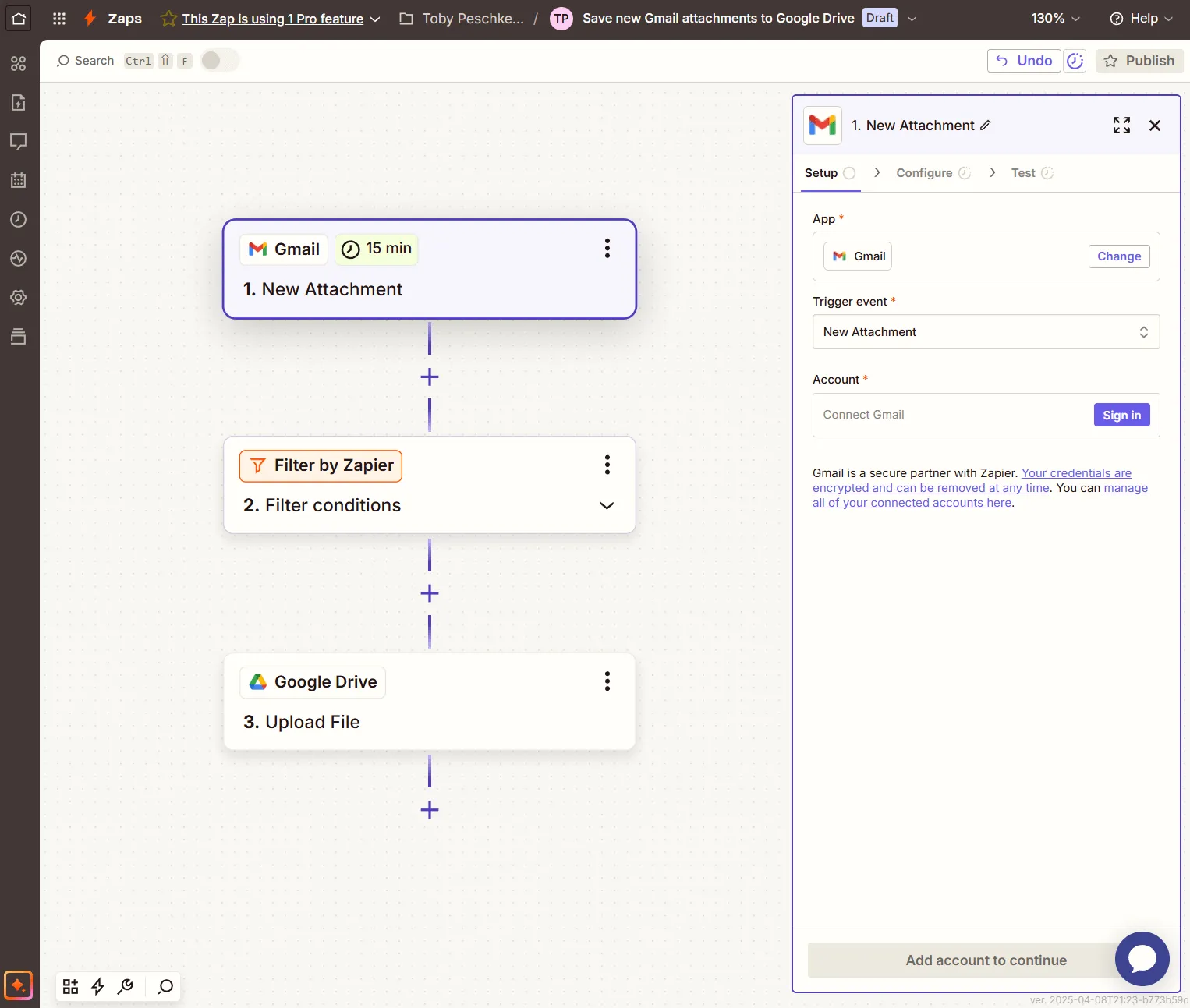Click Add account to continue button
This screenshot has width=1190, height=1008.
coord(986,960)
